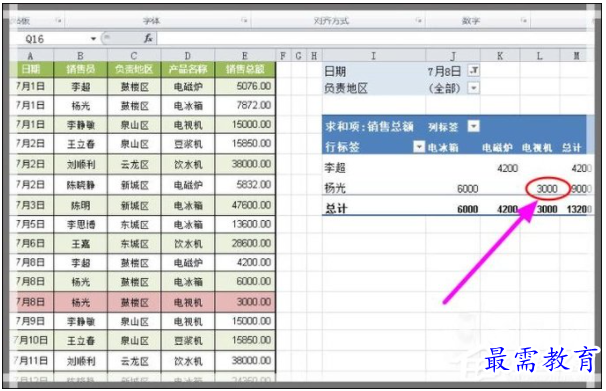Select column L header
606x391 pixels.
point(540,56)
